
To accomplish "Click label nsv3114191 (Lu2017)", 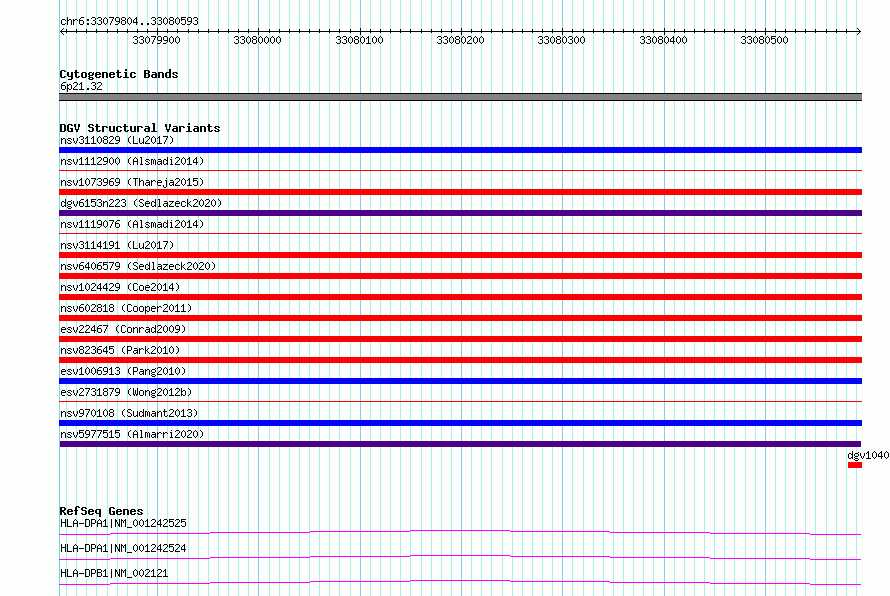I will (x=117, y=245).
